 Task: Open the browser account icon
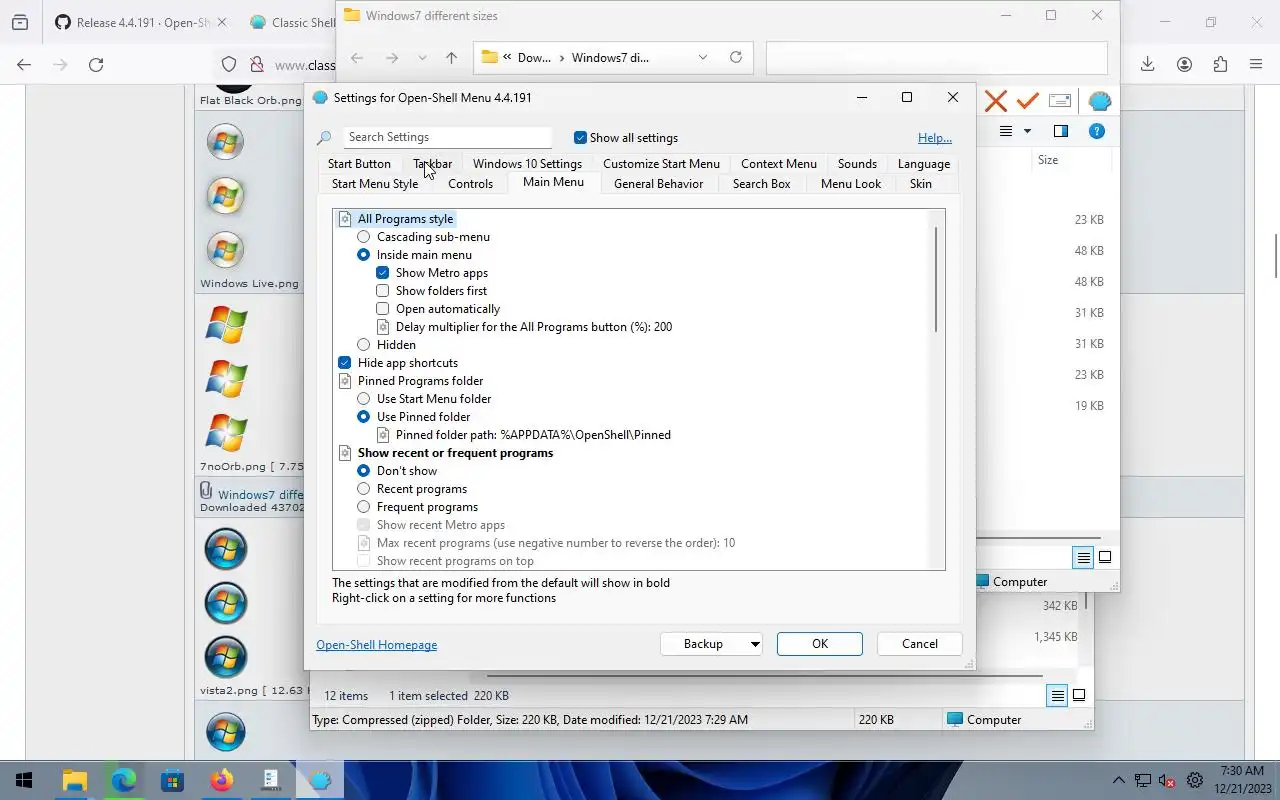pos(1184,64)
